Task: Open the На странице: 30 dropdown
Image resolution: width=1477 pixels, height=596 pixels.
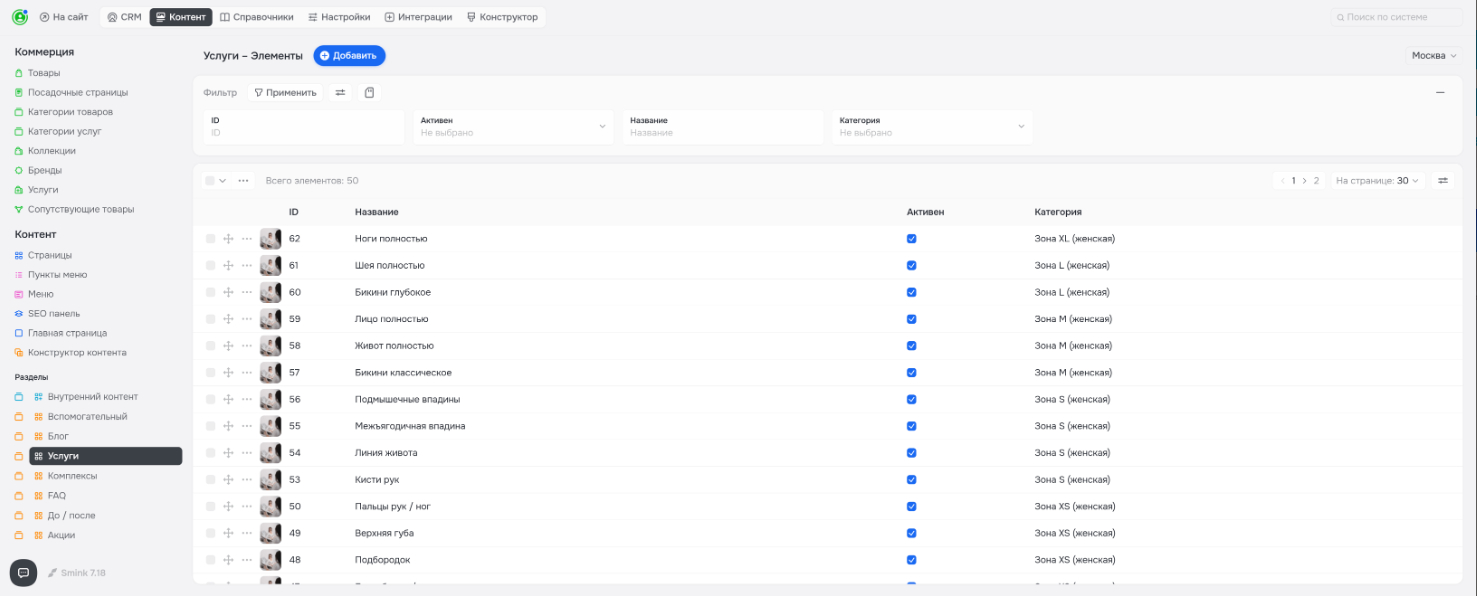Action: click(1377, 181)
